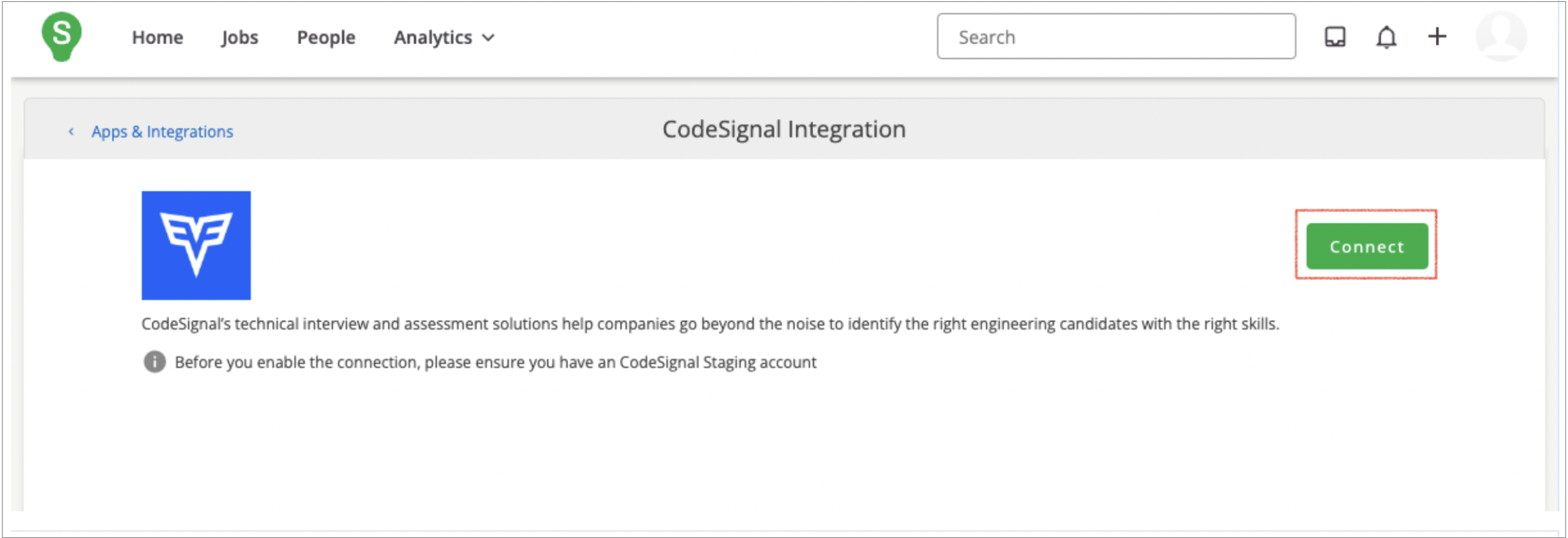Select the 'Before you enable the connection' note
The image size is (1568, 538).
(496, 362)
